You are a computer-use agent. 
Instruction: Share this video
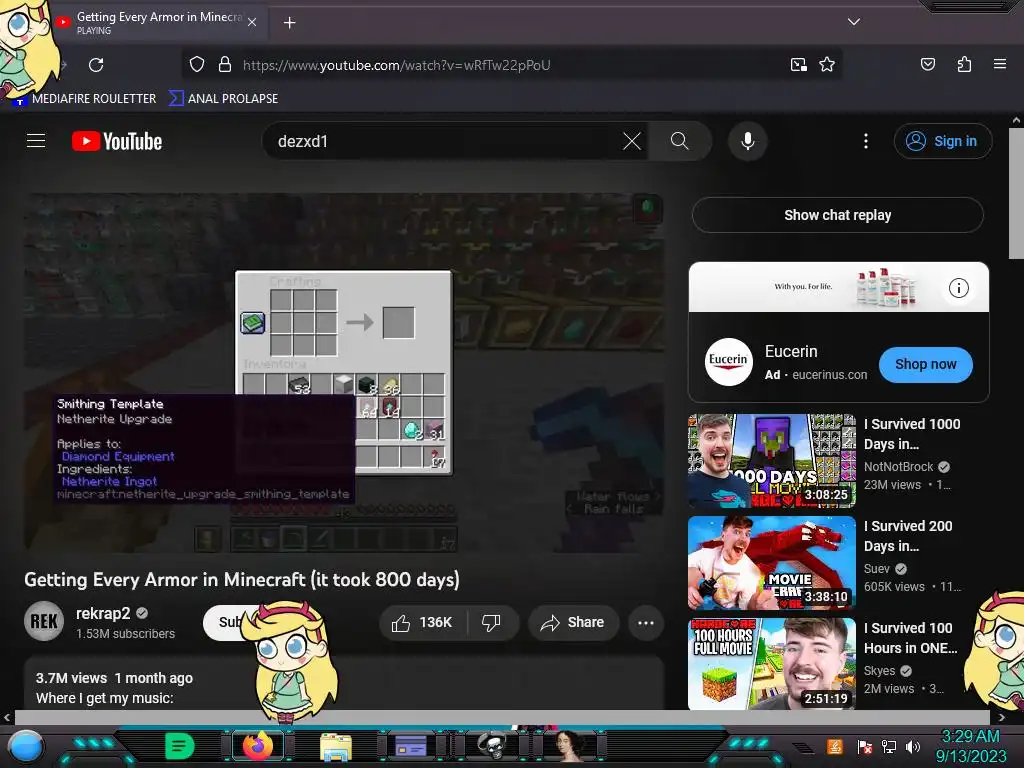573,622
